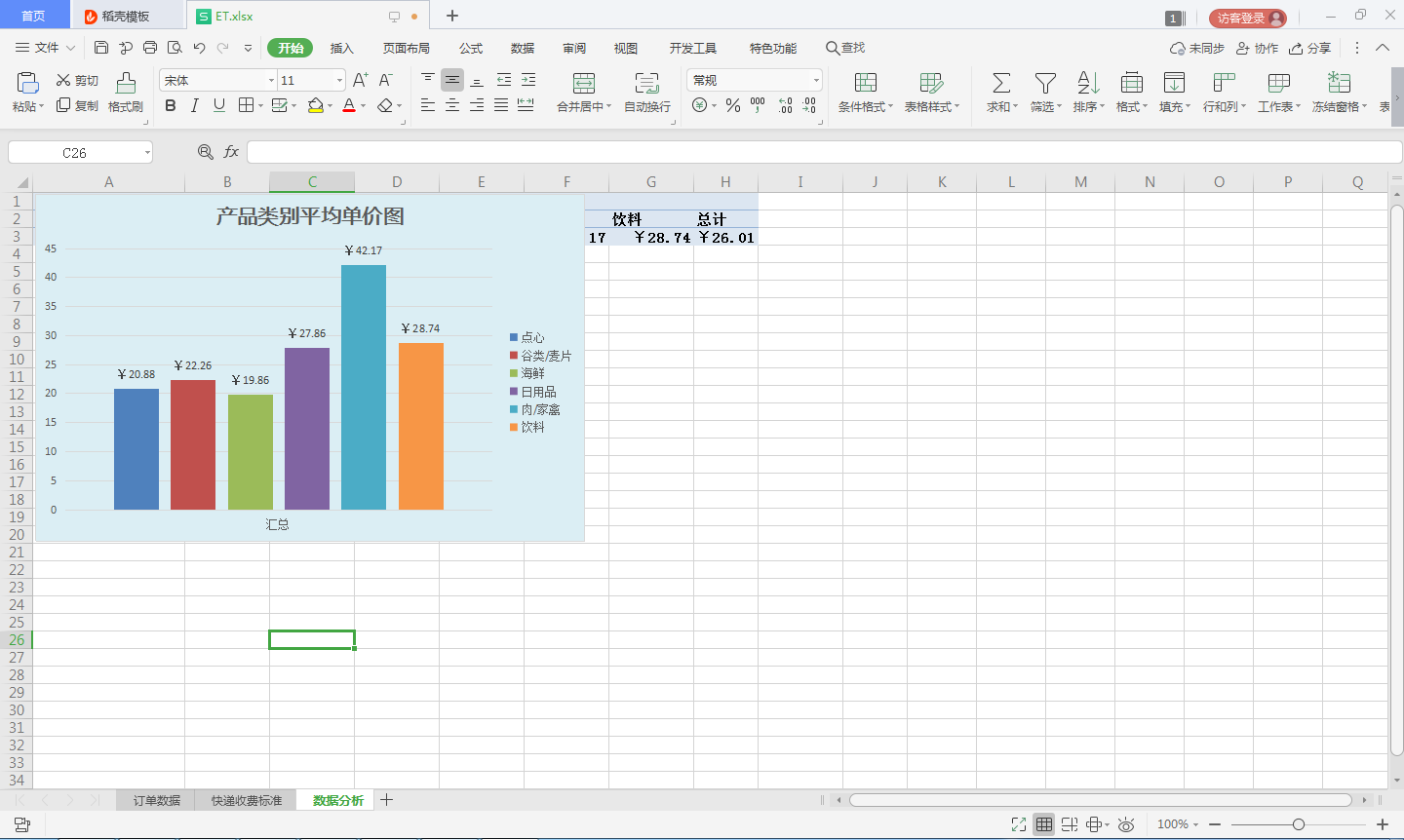This screenshot has width=1404, height=840.
Task: Increase font size with A+ icon
Action: pyautogui.click(x=361, y=80)
